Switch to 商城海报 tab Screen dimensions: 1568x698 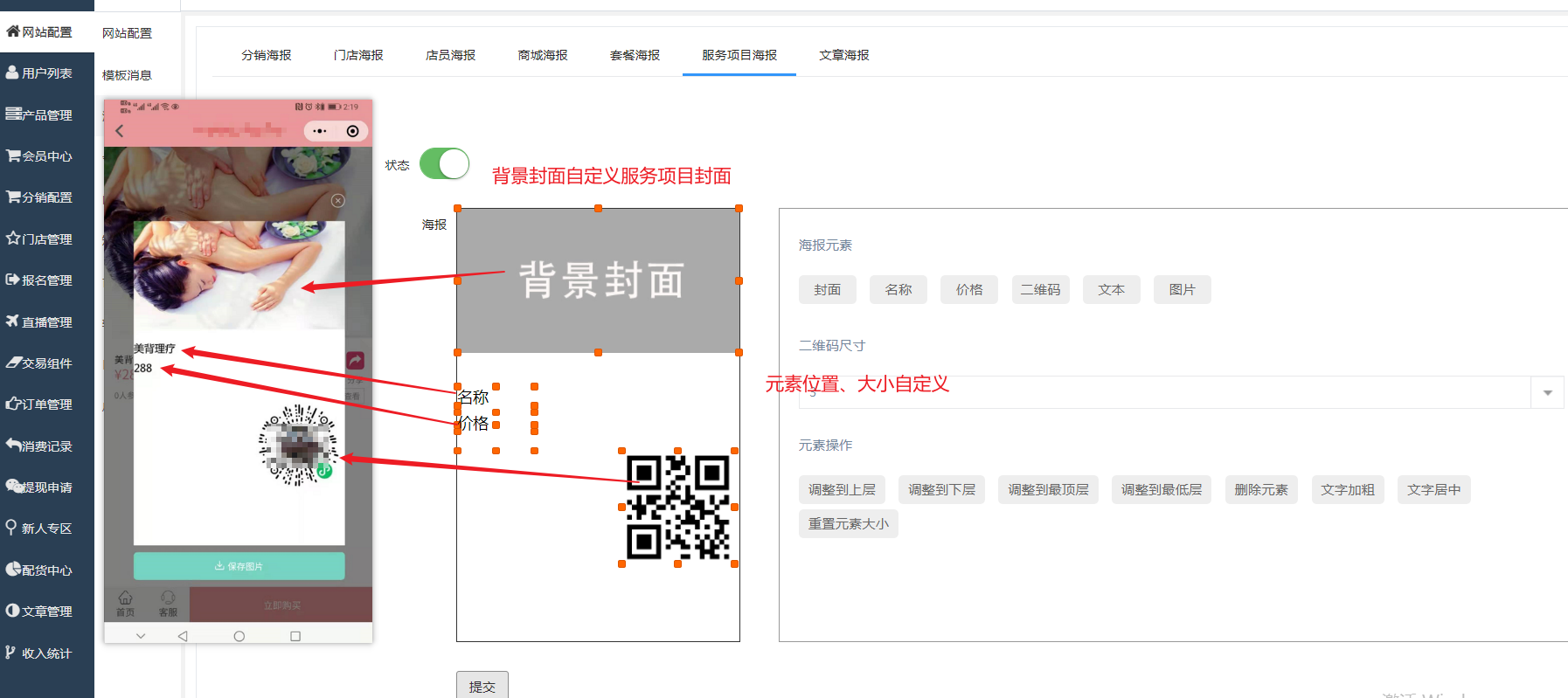(543, 55)
